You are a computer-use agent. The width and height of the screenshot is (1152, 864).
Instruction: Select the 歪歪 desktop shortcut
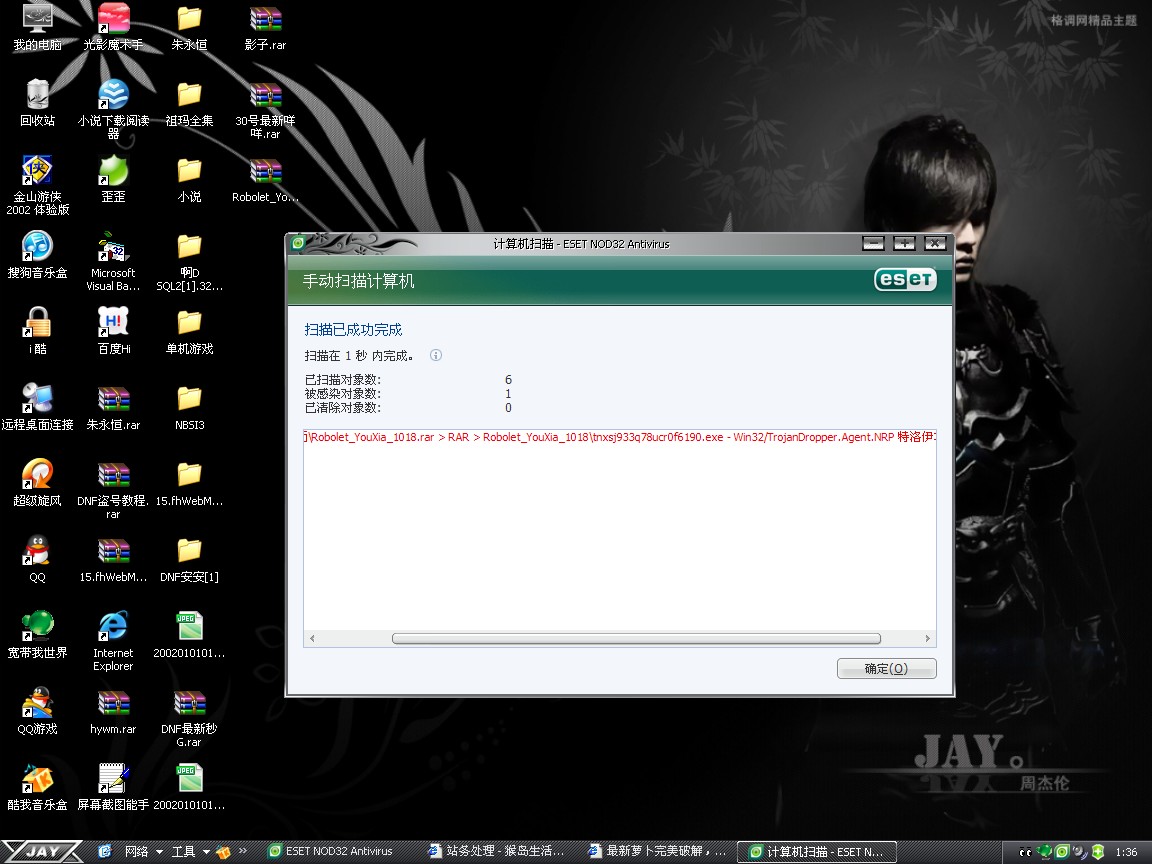click(113, 179)
